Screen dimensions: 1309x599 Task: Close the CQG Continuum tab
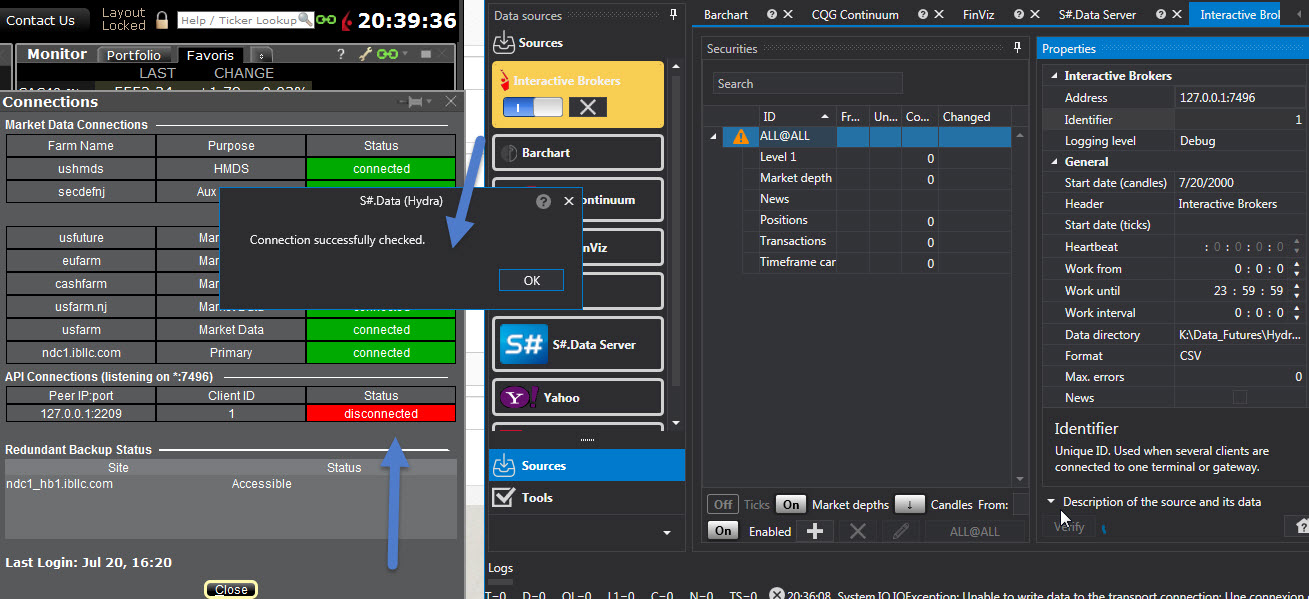939,15
